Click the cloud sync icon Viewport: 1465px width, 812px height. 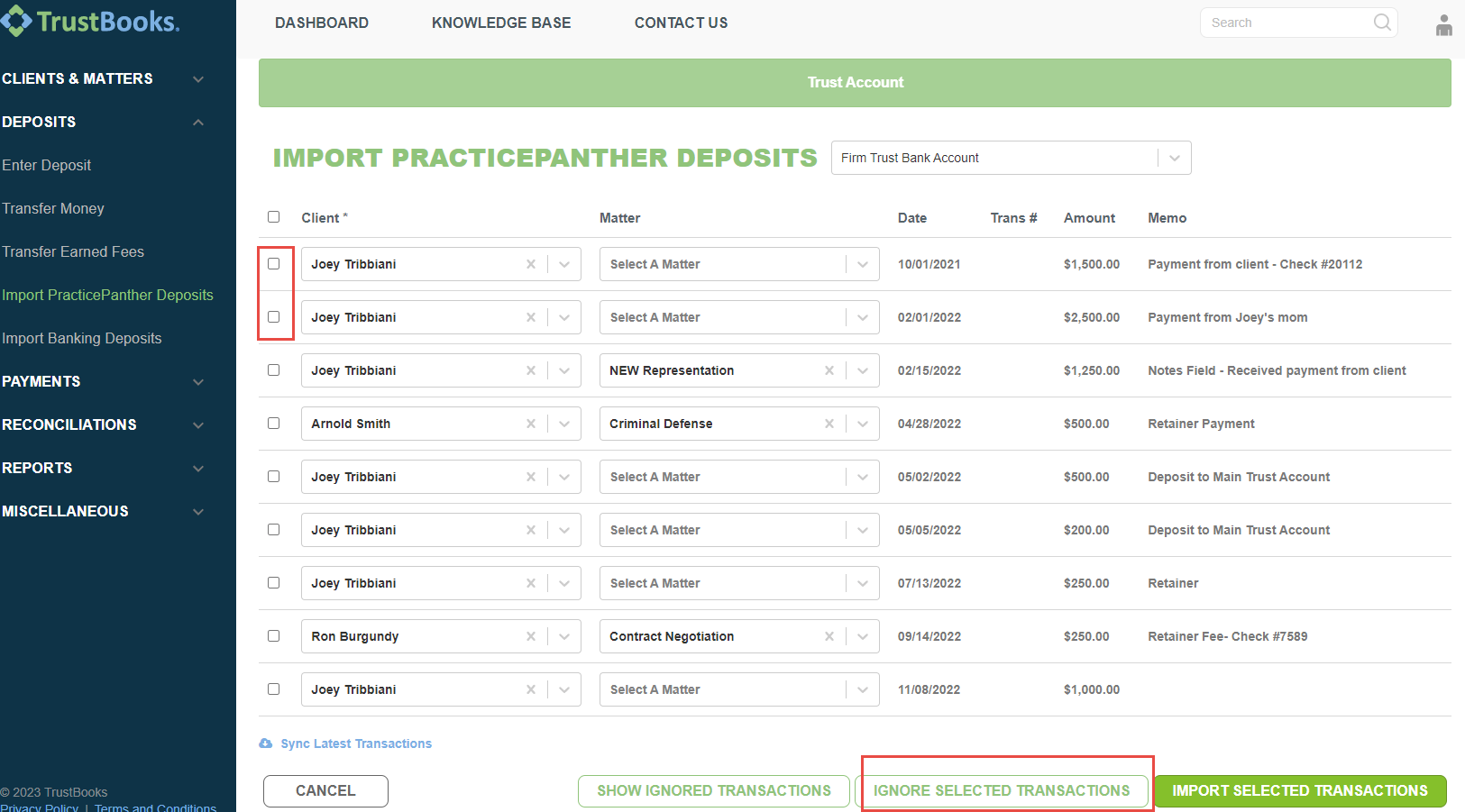pyautogui.click(x=266, y=744)
